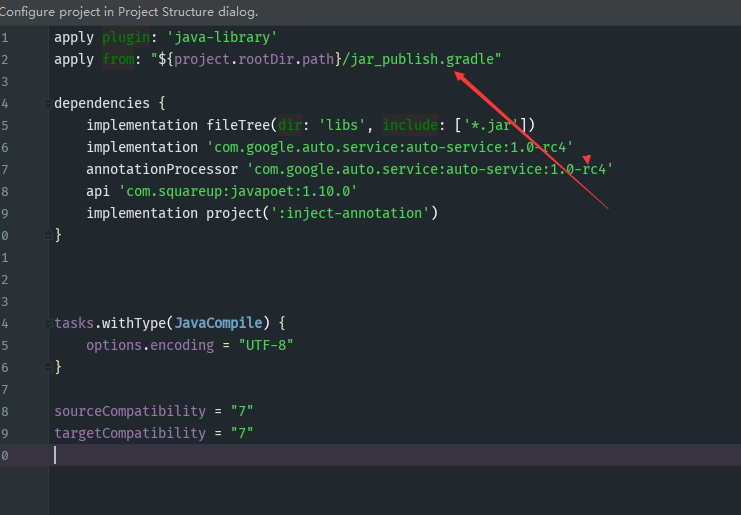Viewport: 741px width, 515px height.
Task: Collapse the tasks.withType block fold marker
Action: pos(48,323)
